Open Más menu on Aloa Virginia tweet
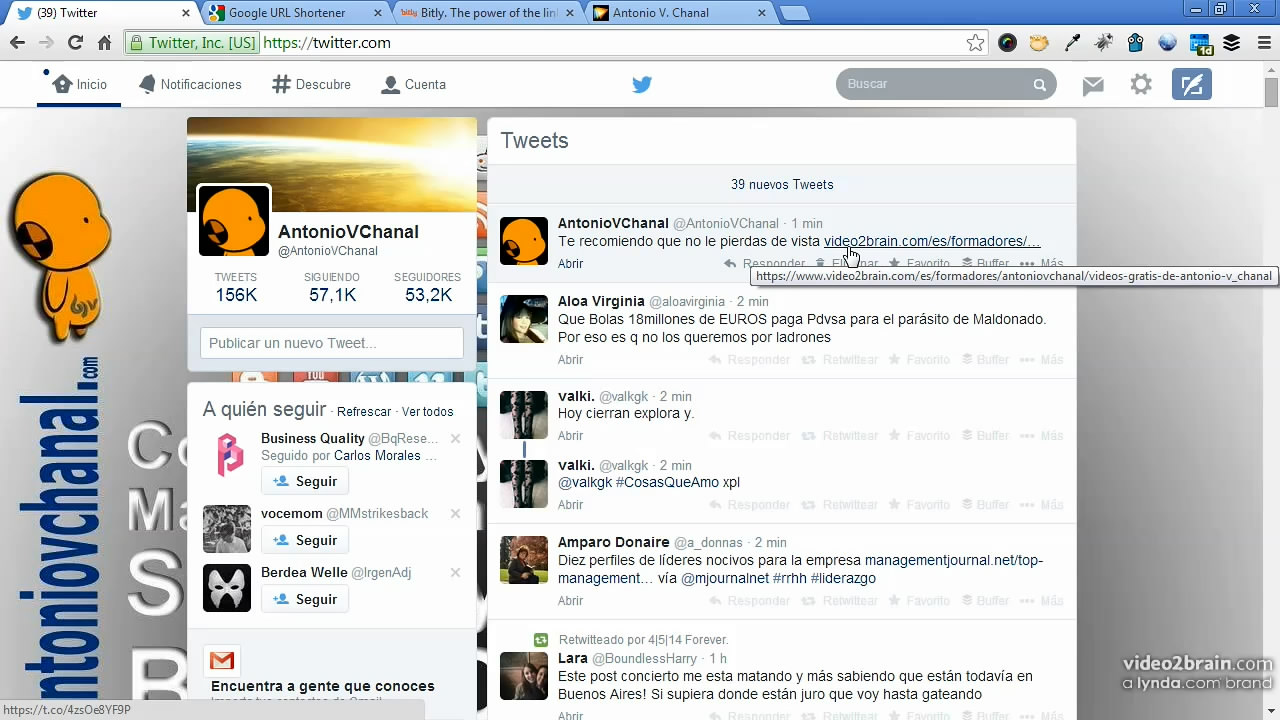 (x=1042, y=360)
